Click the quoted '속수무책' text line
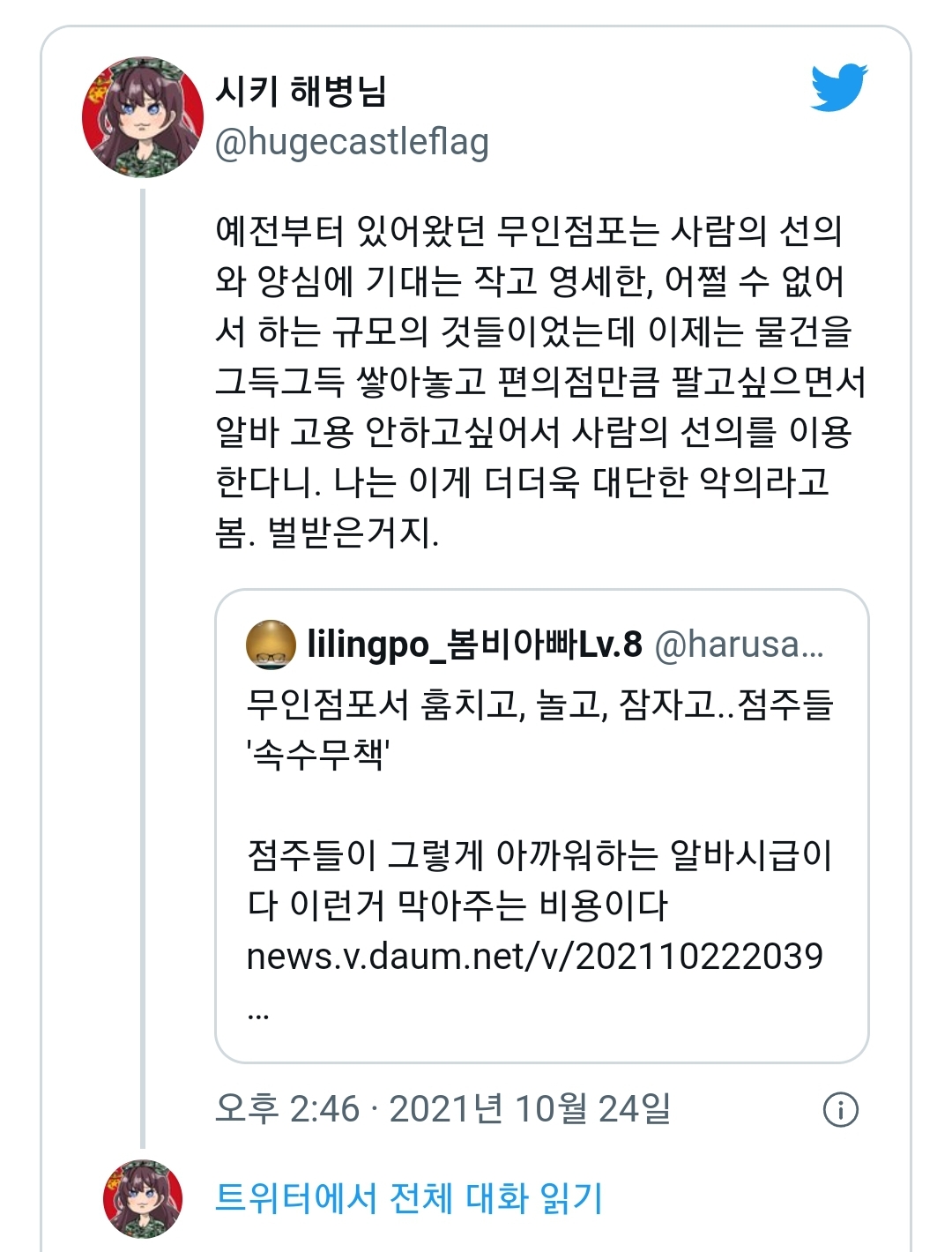Image resolution: width=952 pixels, height=1252 pixels. [x=318, y=755]
